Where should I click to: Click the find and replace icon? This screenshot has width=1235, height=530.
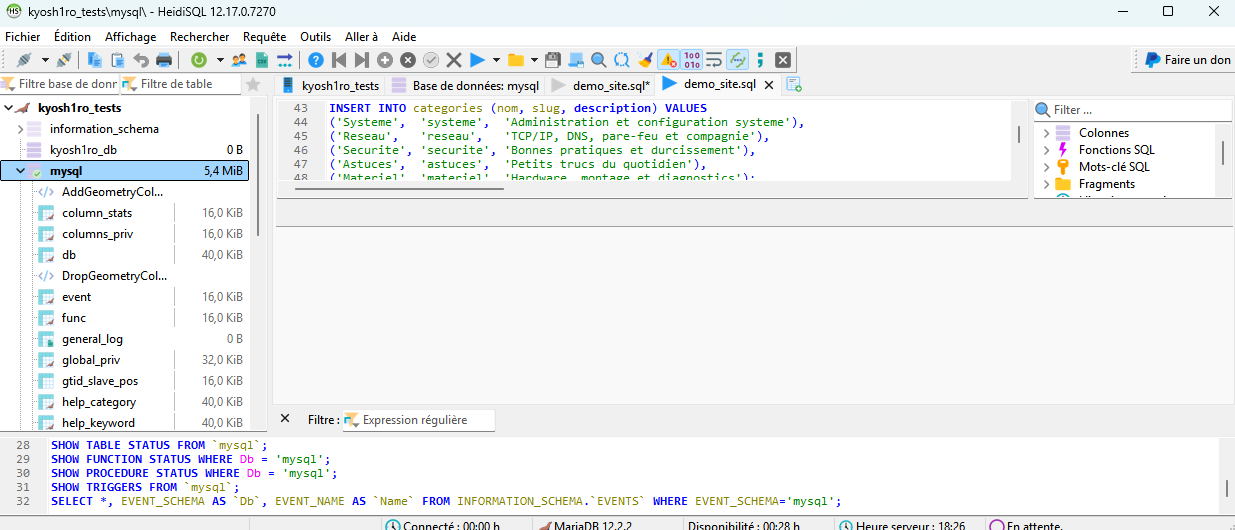tap(622, 60)
